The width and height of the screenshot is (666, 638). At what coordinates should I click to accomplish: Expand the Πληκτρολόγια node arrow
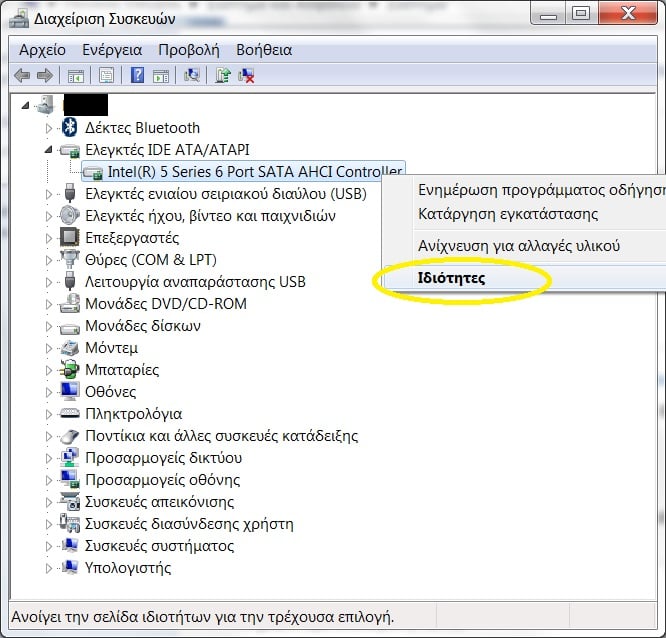click(x=49, y=414)
